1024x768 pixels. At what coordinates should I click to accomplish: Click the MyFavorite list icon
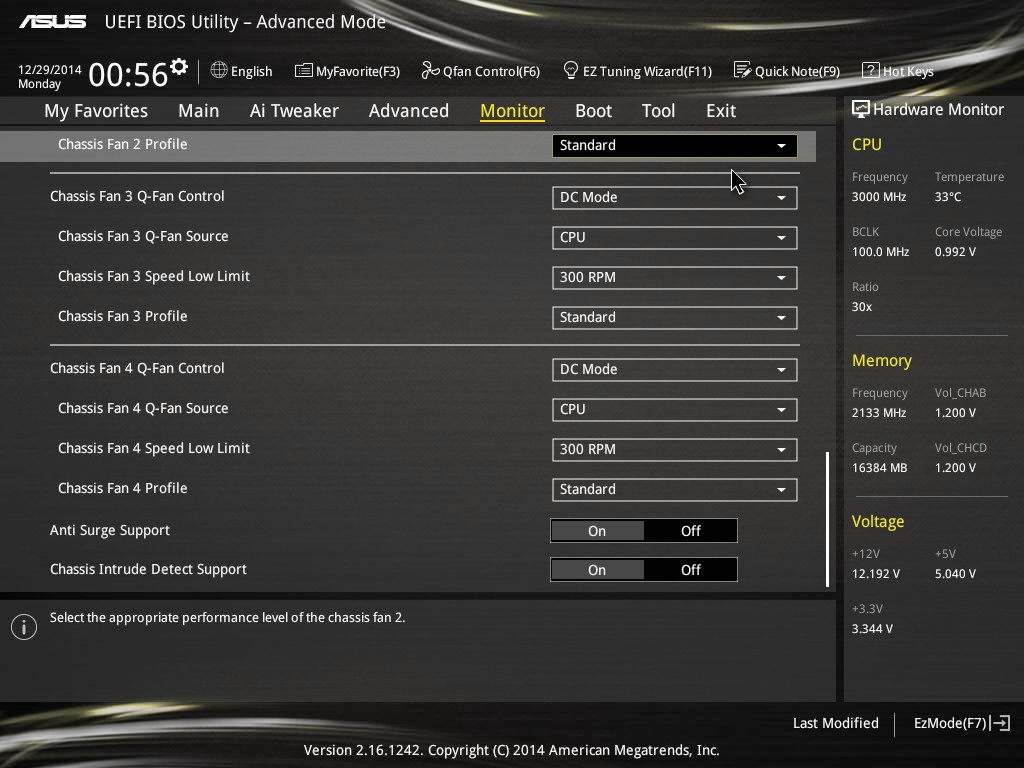pyautogui.click(x=303, y=71)
